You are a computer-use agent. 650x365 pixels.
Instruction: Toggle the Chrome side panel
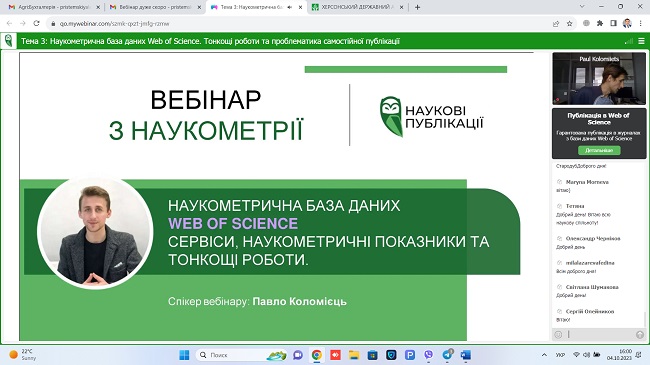614,24
